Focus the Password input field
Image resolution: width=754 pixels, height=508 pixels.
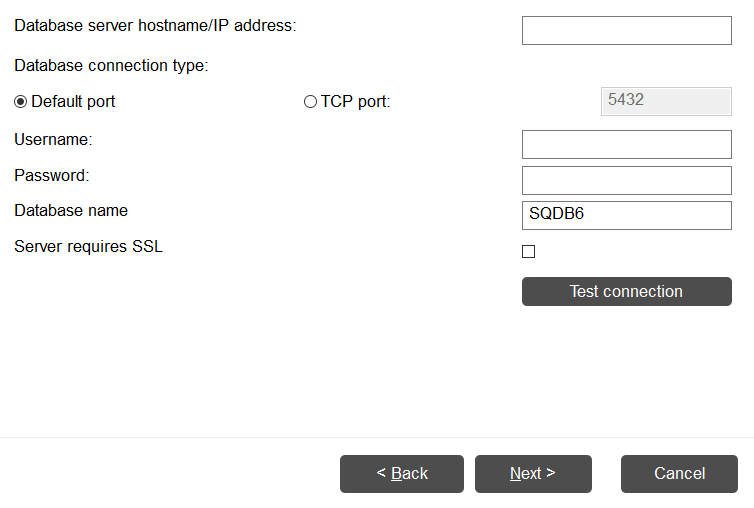[x=626, y=180]
